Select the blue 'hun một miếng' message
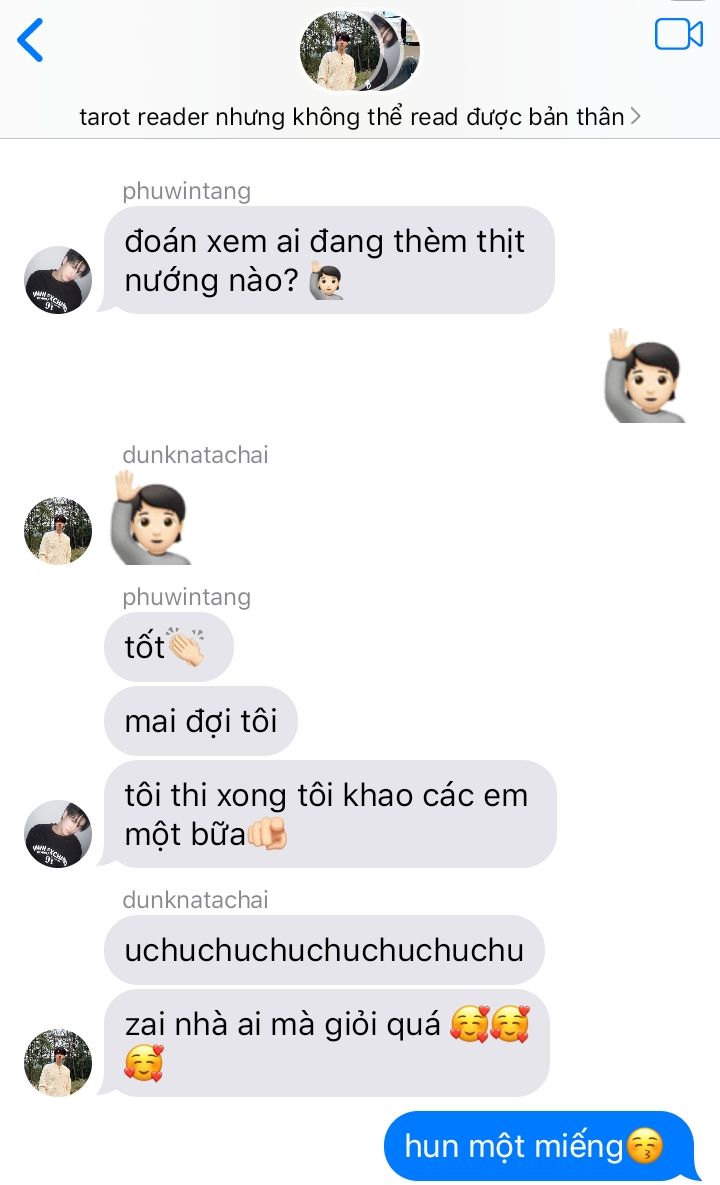720x1185 pixels. pos(538,1146)
